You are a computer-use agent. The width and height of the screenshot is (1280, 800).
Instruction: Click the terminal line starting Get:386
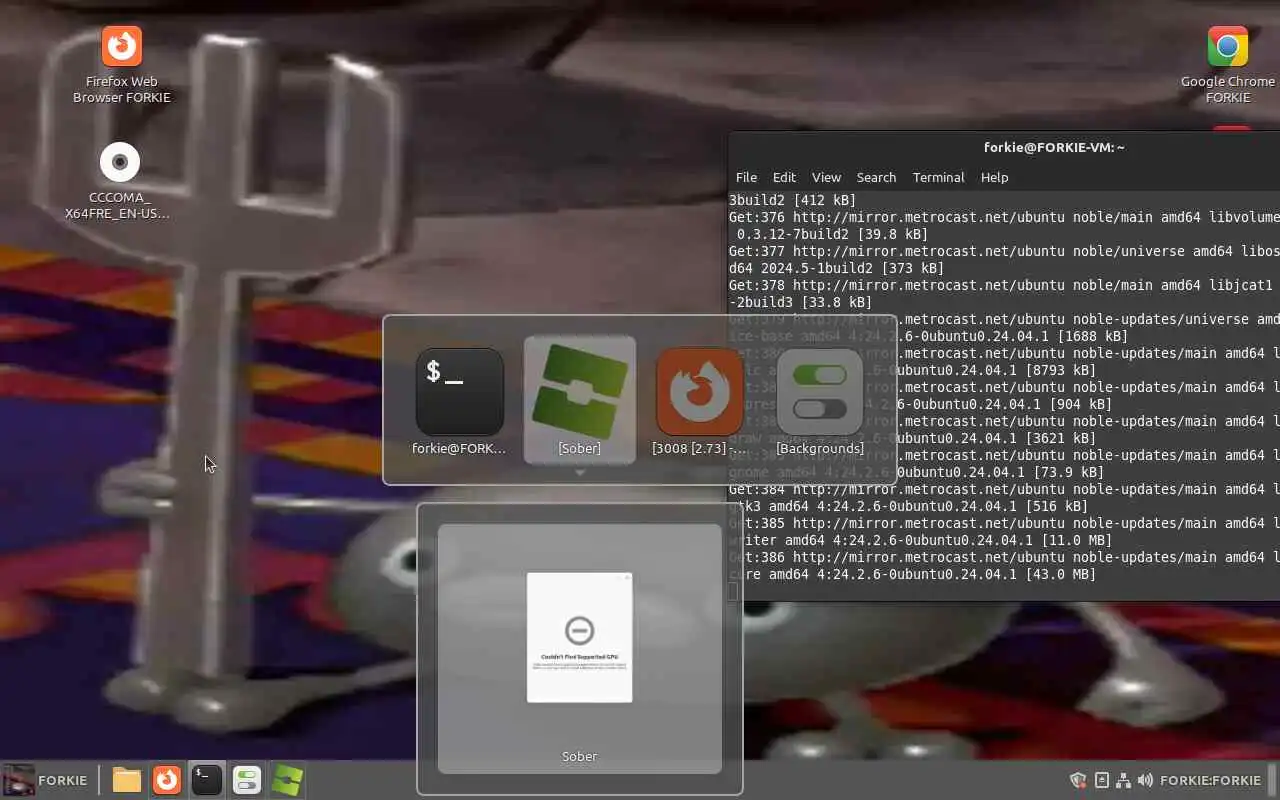coord(1004,557)
